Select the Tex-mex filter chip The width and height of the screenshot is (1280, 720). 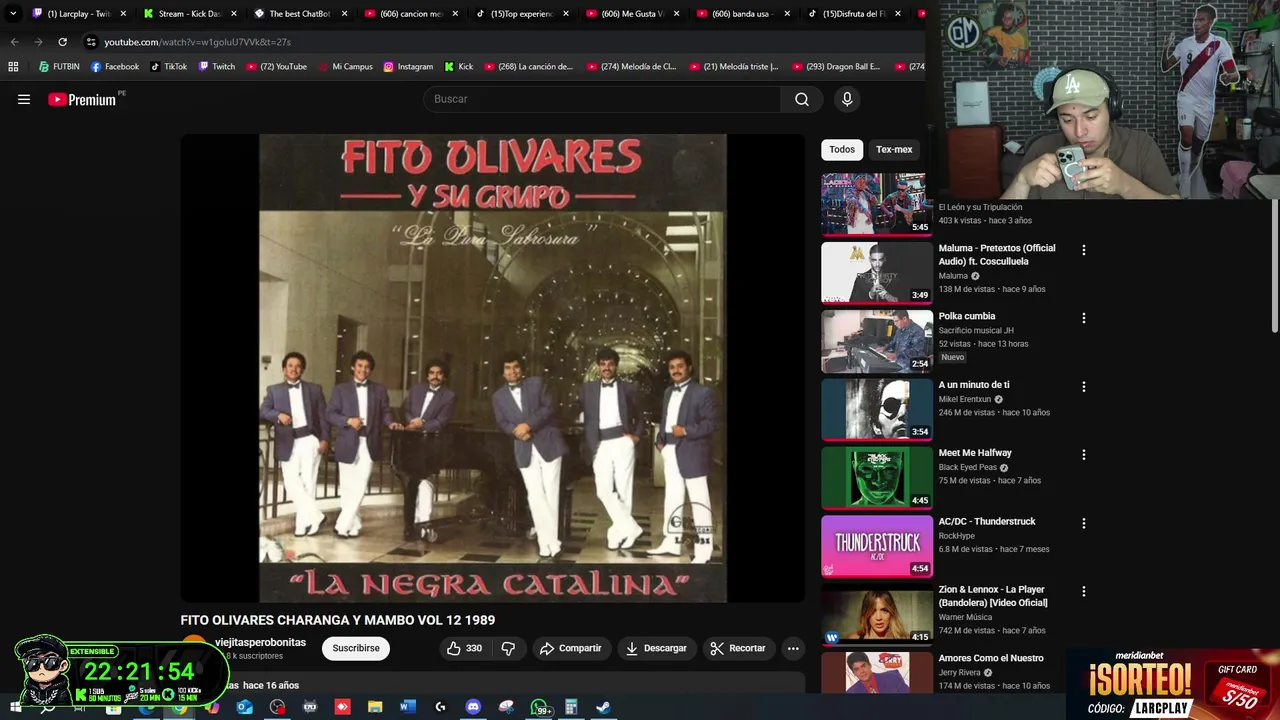[x=894, y=149]
